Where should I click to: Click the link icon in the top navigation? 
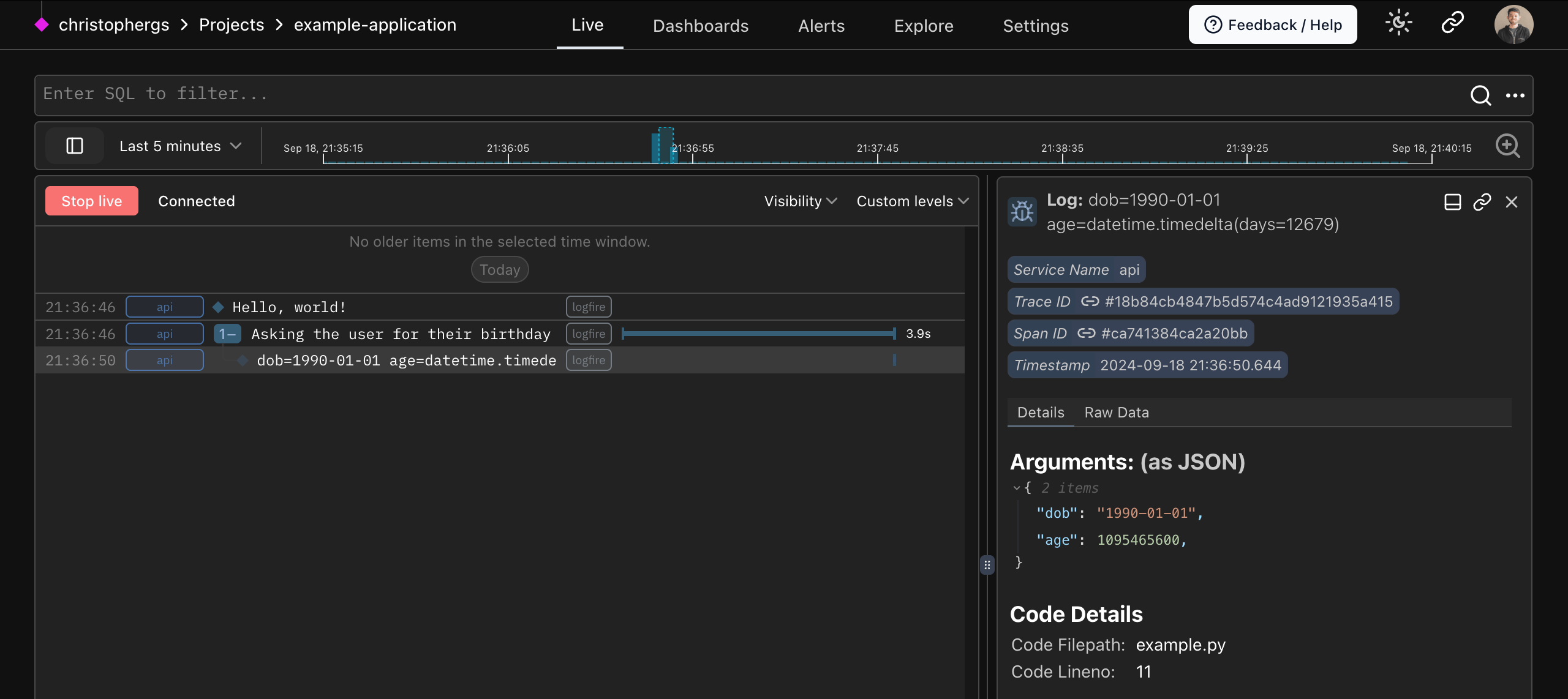1452,23
